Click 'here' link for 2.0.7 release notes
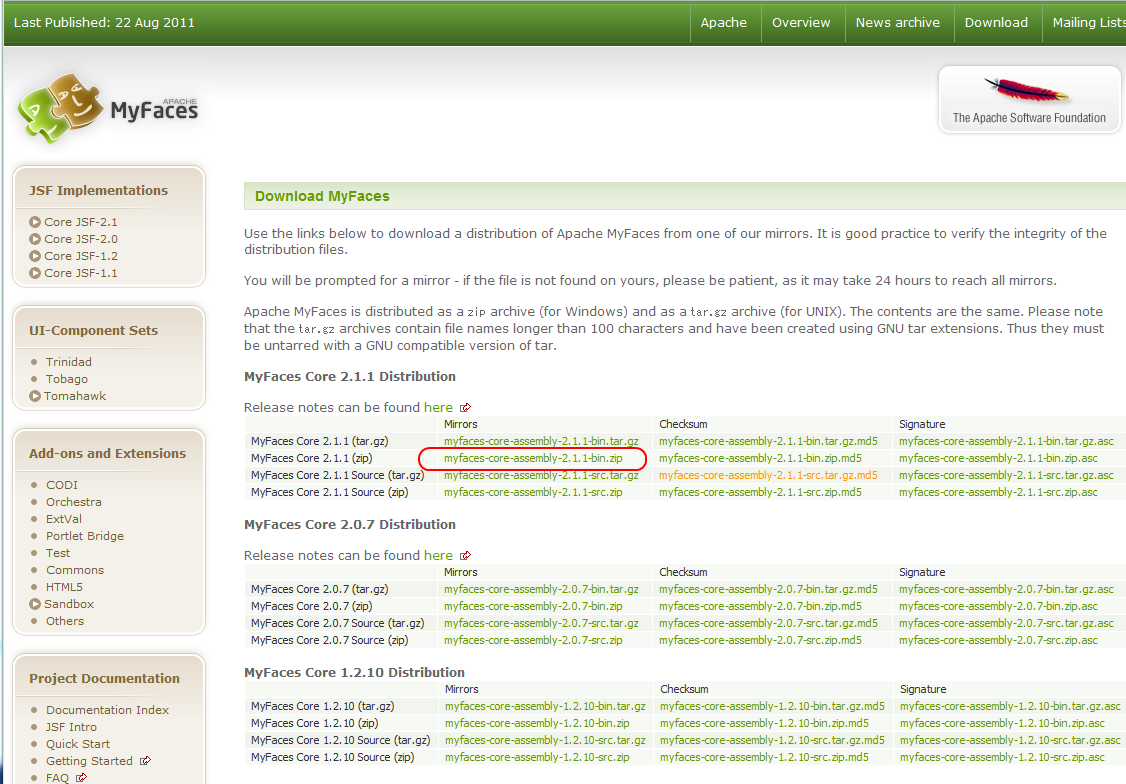Screen dimensions: 1126x784 click(x=438, y=556)
